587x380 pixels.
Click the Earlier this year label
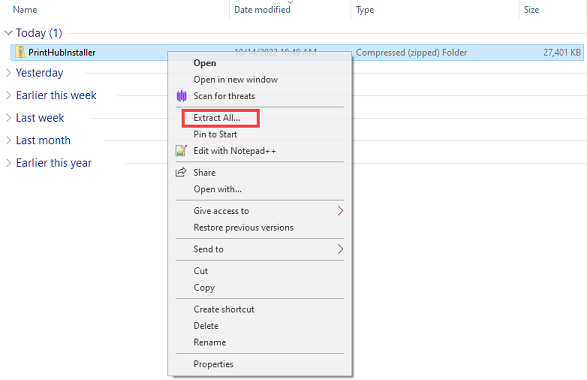pyautogui.click(x=54, y=163)
